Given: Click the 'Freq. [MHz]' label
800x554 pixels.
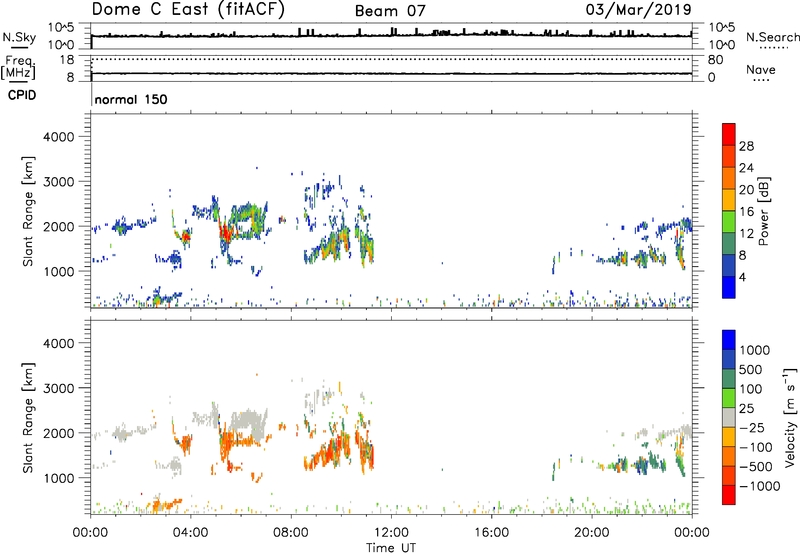Looking at the screenshot, I should (18, 67).
